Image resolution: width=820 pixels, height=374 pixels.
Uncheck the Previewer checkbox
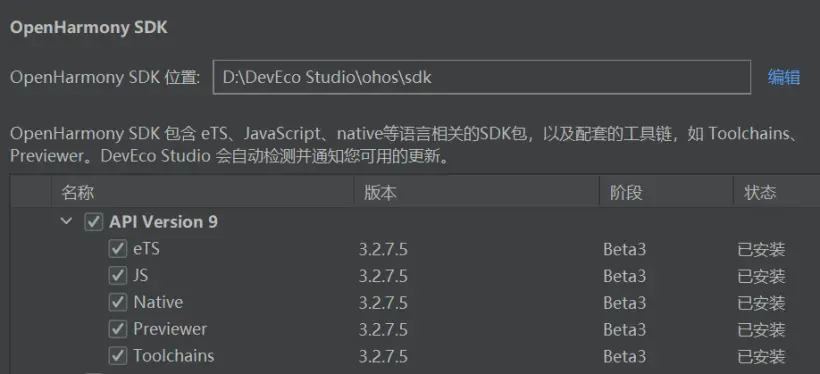(x=118, y=329)
